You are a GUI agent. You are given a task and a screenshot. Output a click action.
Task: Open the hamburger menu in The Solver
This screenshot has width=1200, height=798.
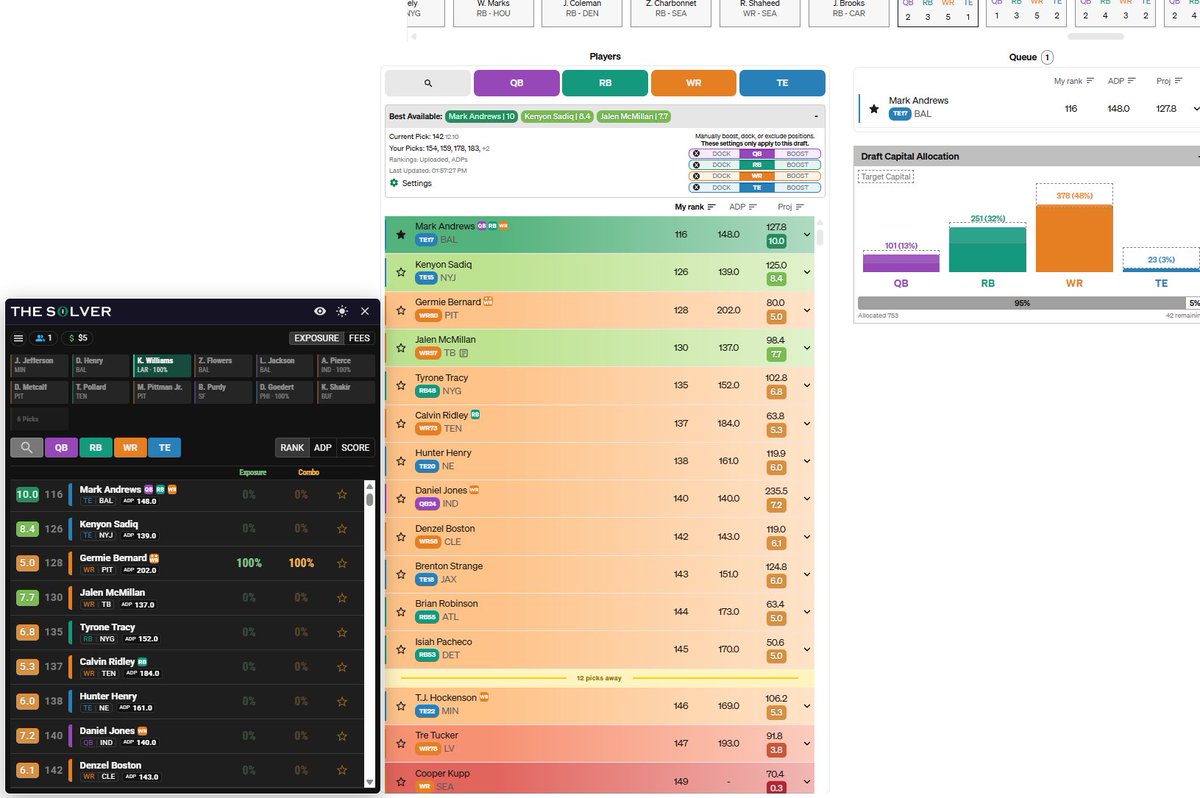(x=18, y=338)
